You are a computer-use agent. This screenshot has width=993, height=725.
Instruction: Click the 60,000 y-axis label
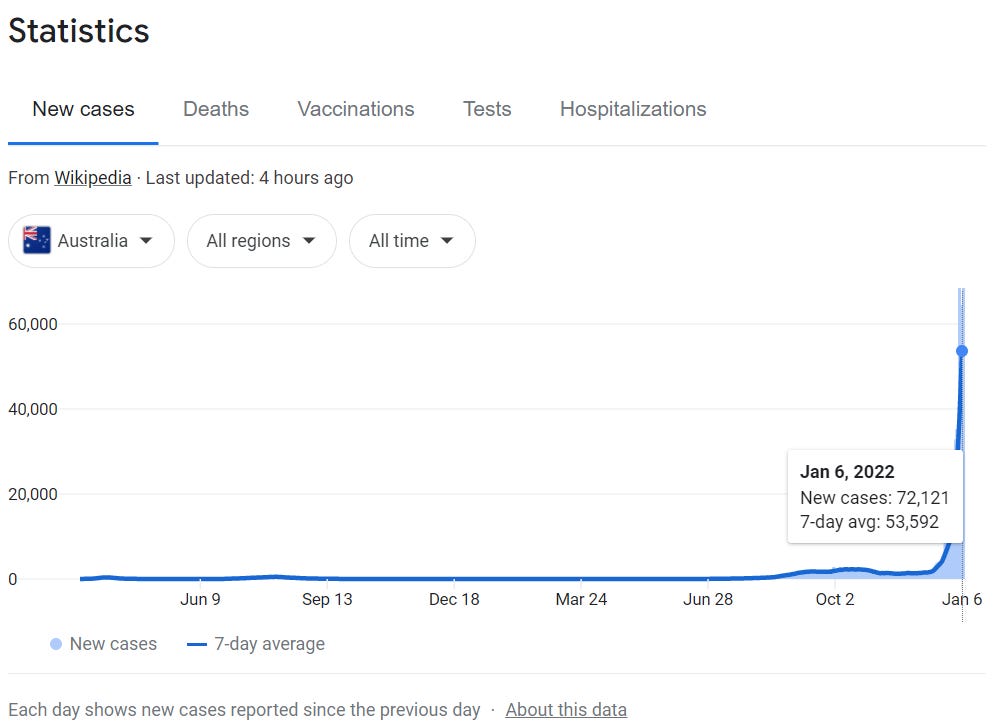32,324
